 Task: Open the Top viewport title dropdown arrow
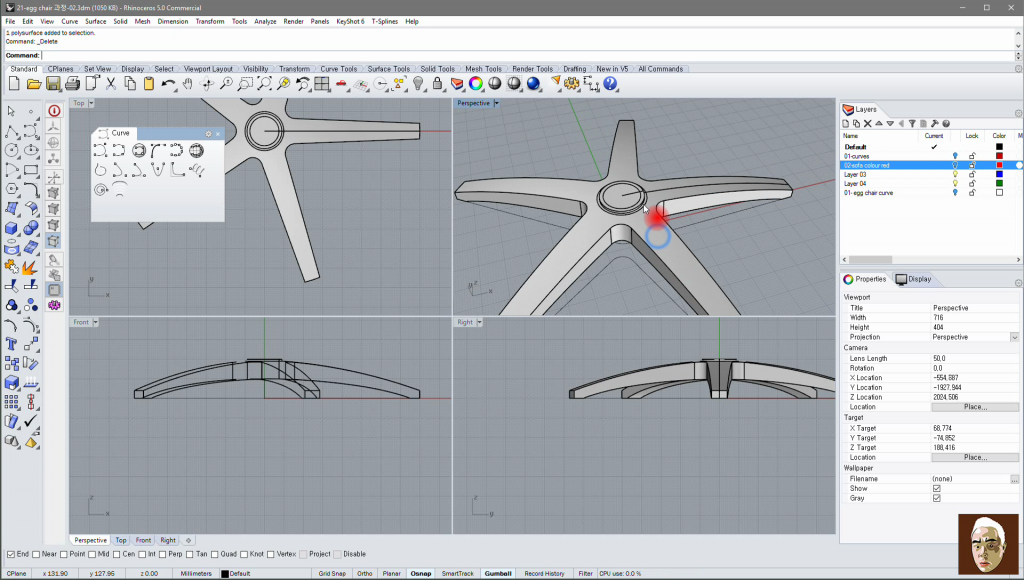[91, 103]
